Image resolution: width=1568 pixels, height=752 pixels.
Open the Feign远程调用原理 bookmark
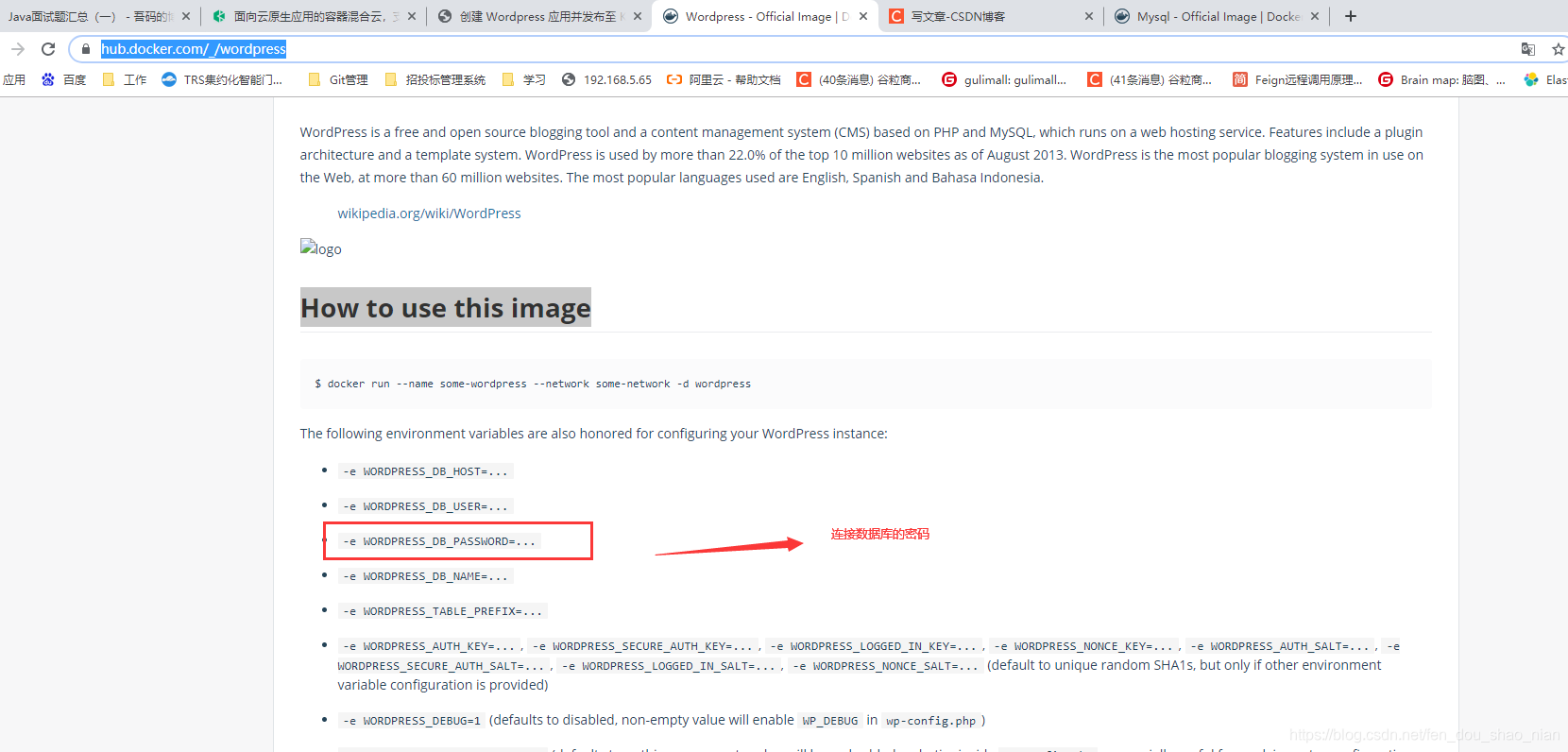[1298, 79]
